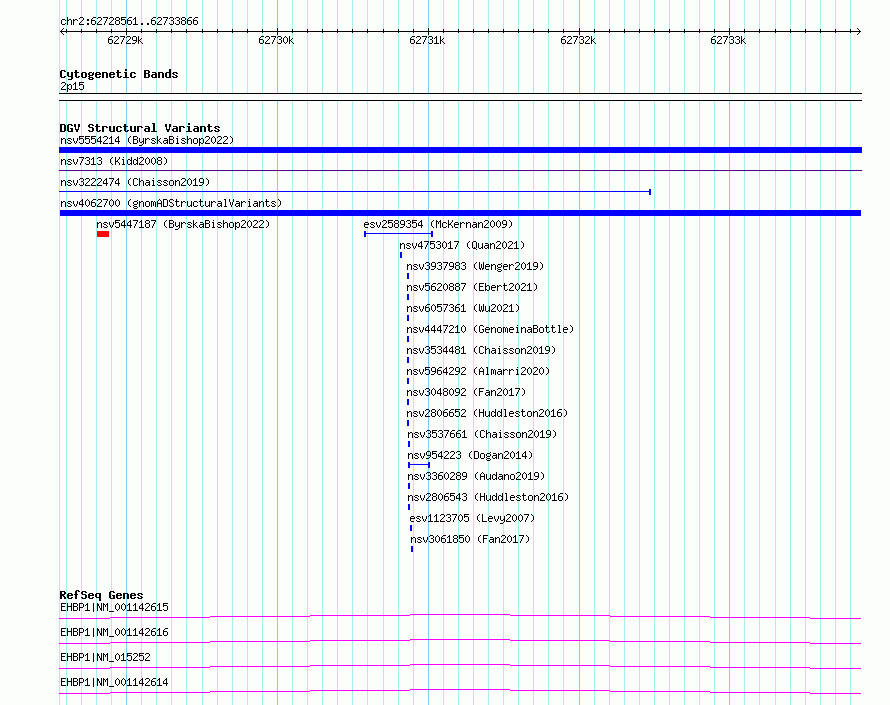Image resolution: width=890 pixels, height=705 pixels.
Task: Open esv2589354 (McKernan2009) variant label
Action: [438, 224]
